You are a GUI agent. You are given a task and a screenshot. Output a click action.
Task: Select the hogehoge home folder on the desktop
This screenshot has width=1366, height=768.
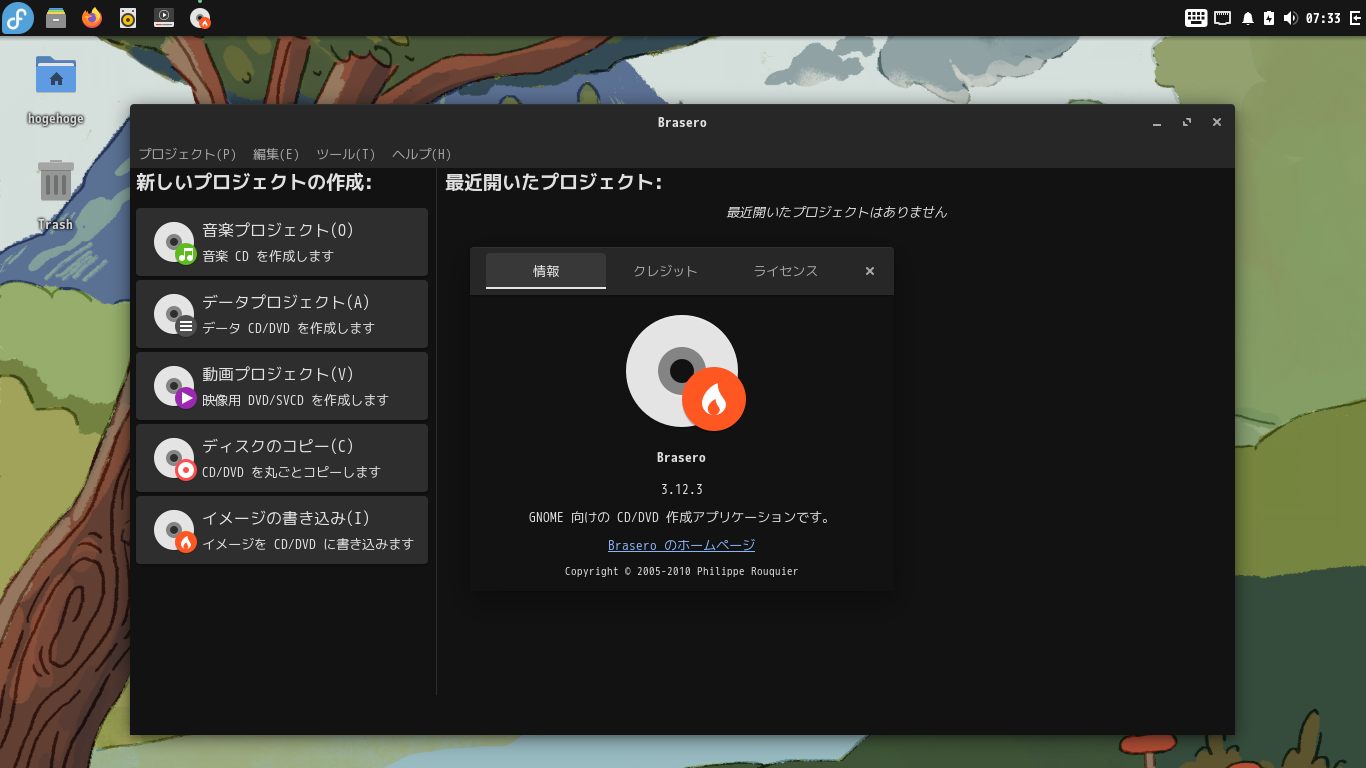(x=56, y=89)
